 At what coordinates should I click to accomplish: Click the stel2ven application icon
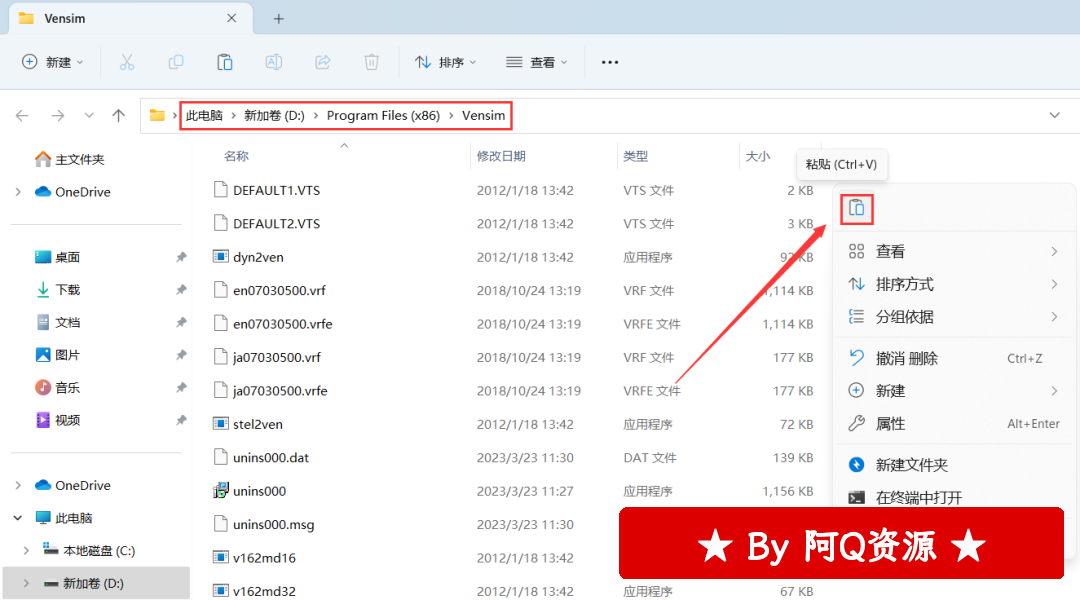[220, 424]
